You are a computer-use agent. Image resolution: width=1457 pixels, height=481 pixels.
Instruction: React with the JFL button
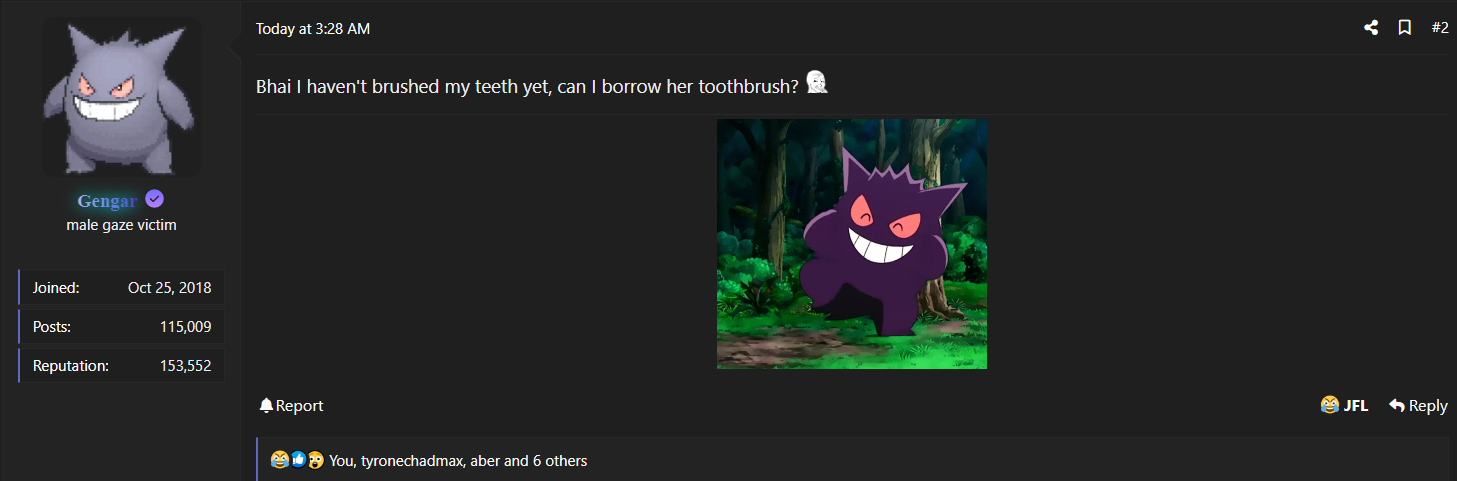(1344, 405)
